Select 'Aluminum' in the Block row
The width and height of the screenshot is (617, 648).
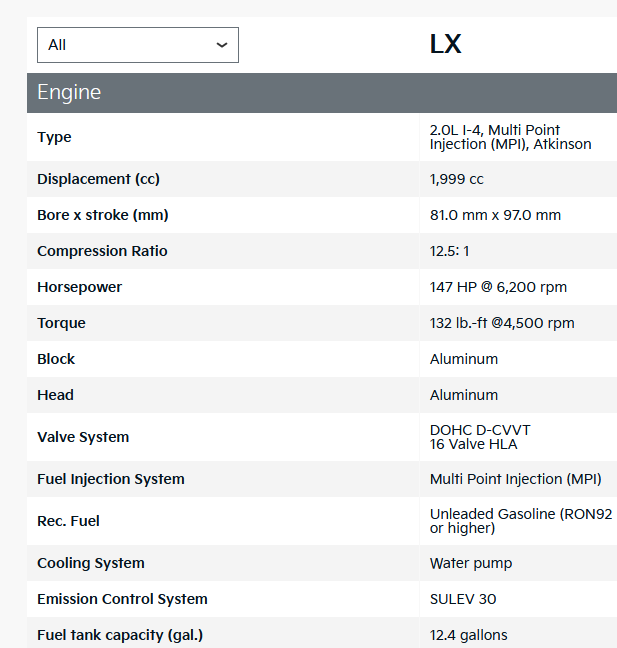click(x=464, y=359)
